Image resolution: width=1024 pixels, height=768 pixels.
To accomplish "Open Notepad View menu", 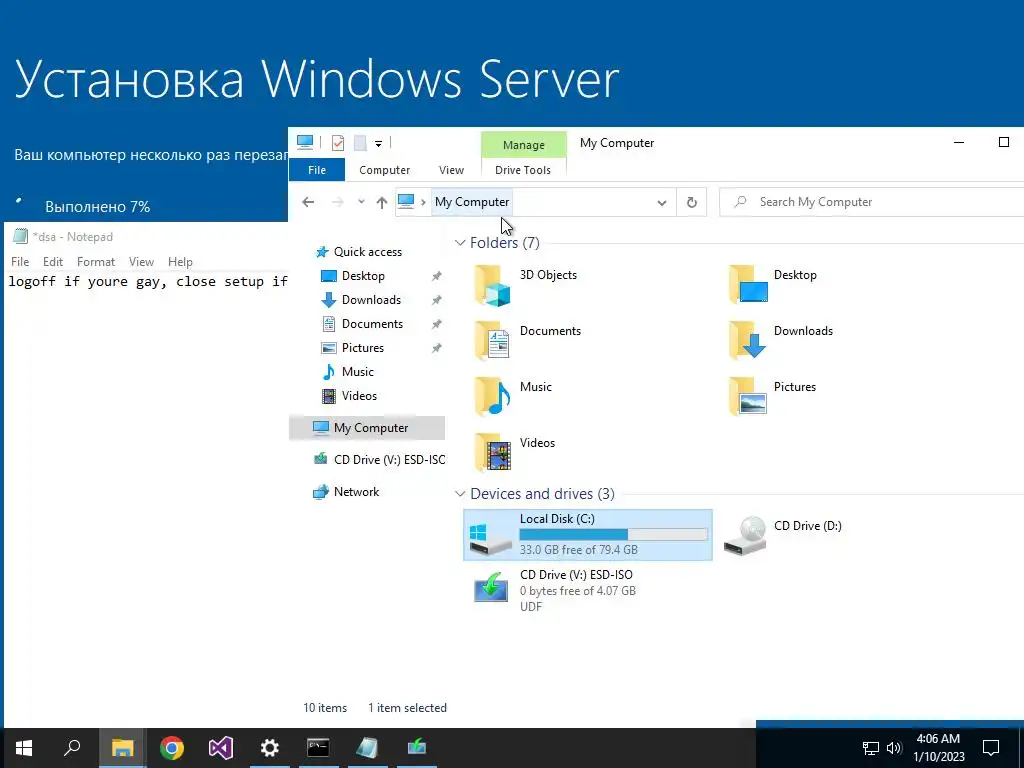I will pos(141,262).
